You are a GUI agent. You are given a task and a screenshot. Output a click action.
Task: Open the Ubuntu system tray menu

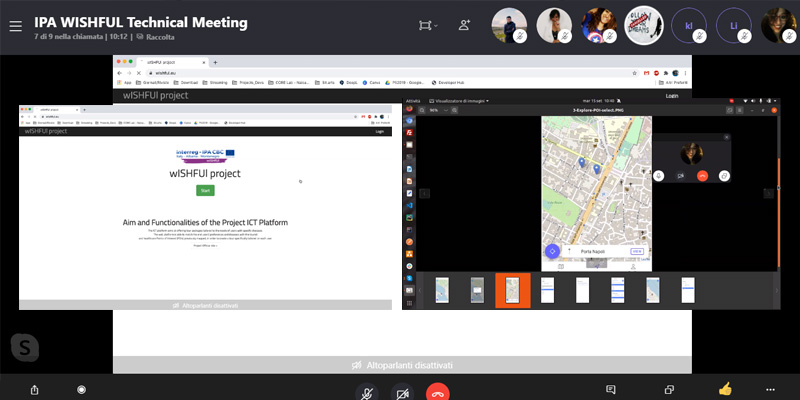pos(759,101)
